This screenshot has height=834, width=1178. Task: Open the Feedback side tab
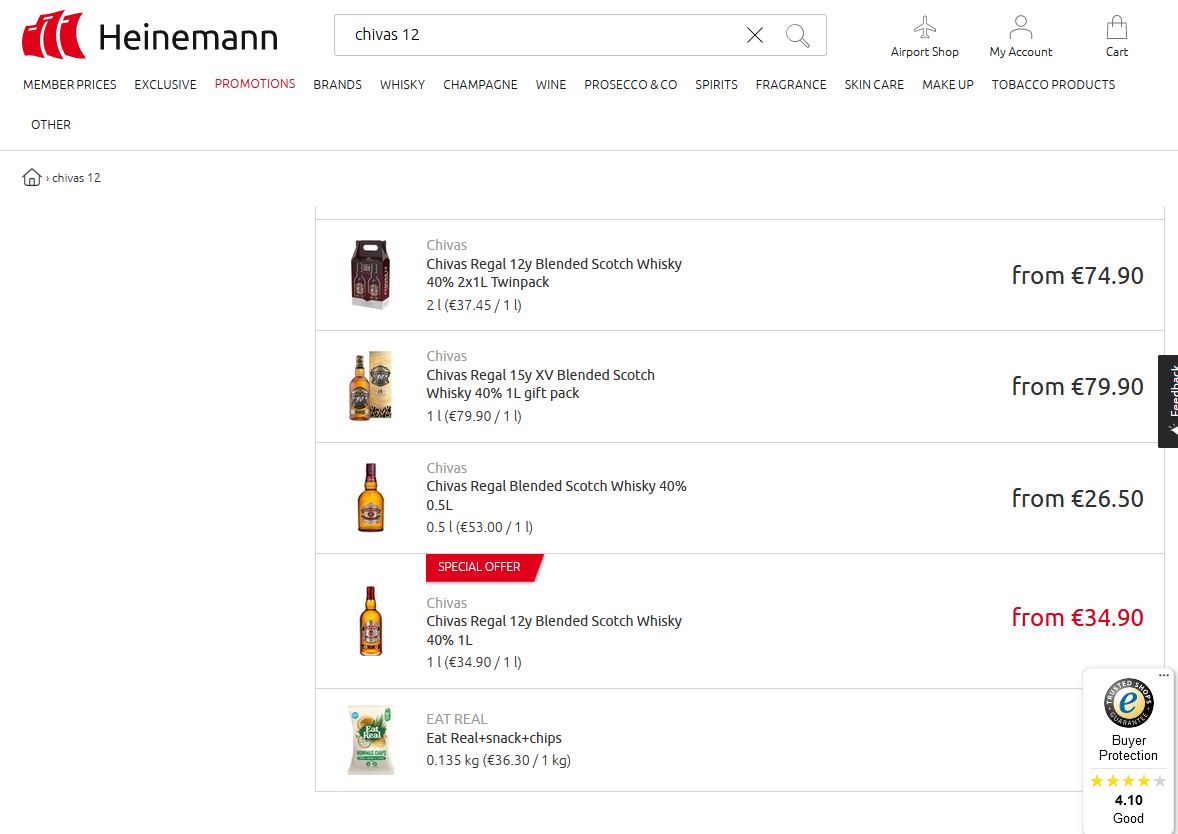coord(1167,401)
